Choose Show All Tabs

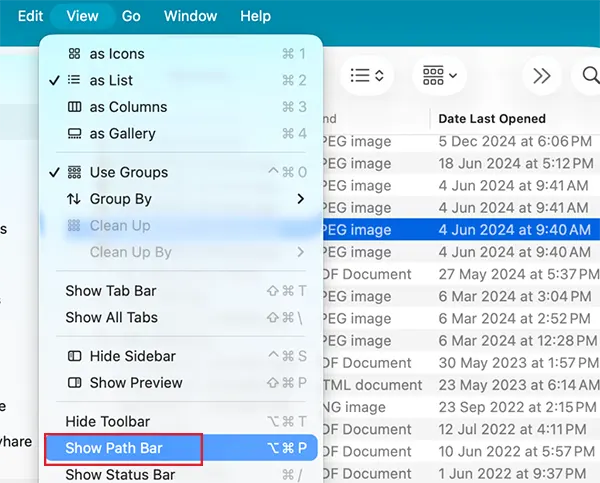[181, 317]
